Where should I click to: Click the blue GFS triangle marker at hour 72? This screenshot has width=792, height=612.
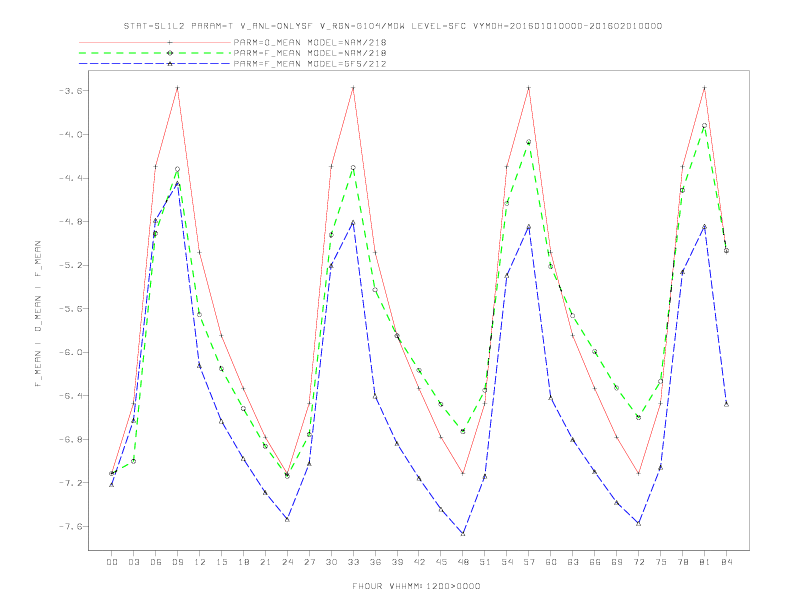tap(638, 523)
